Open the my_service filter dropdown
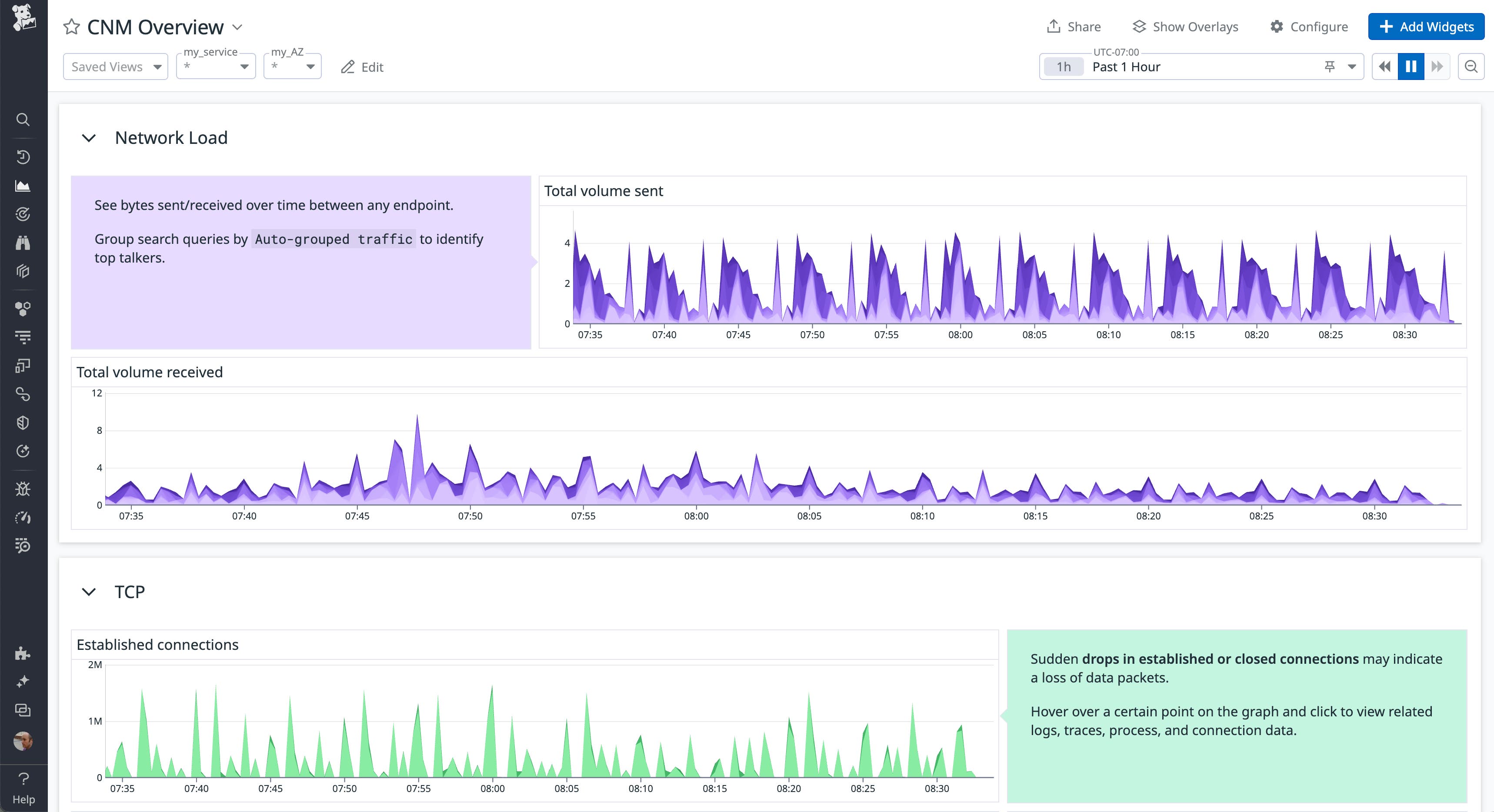The image size is (1494, 812). tap(215, 66)
